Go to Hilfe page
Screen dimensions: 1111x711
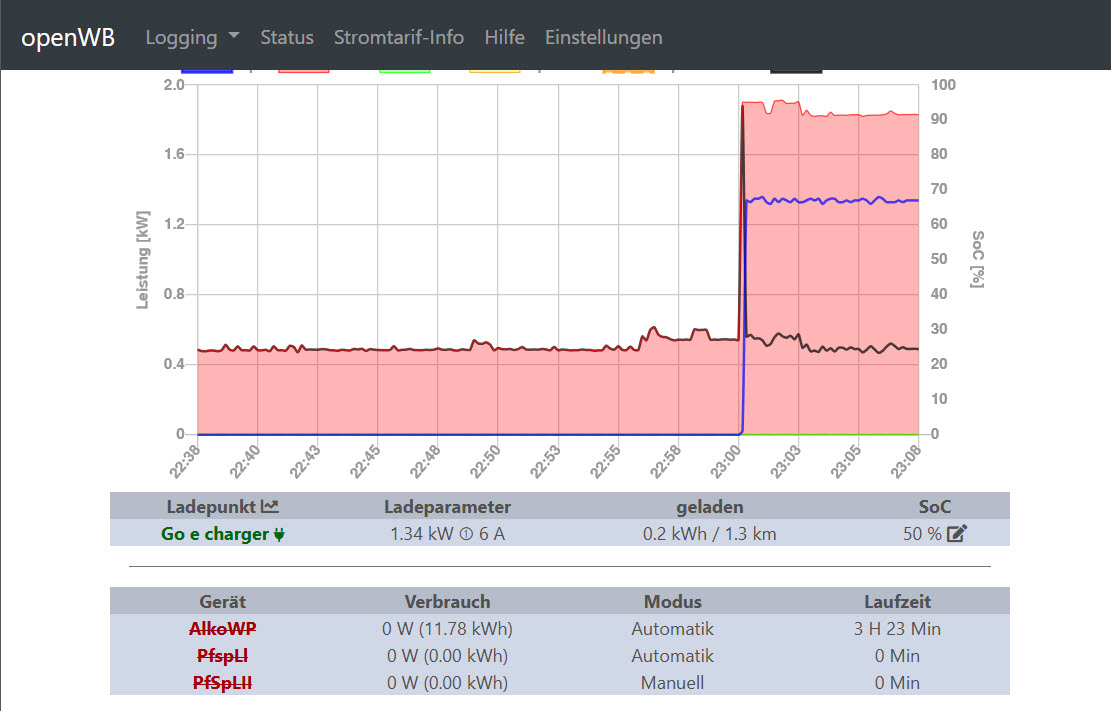[x=504, y=37]
